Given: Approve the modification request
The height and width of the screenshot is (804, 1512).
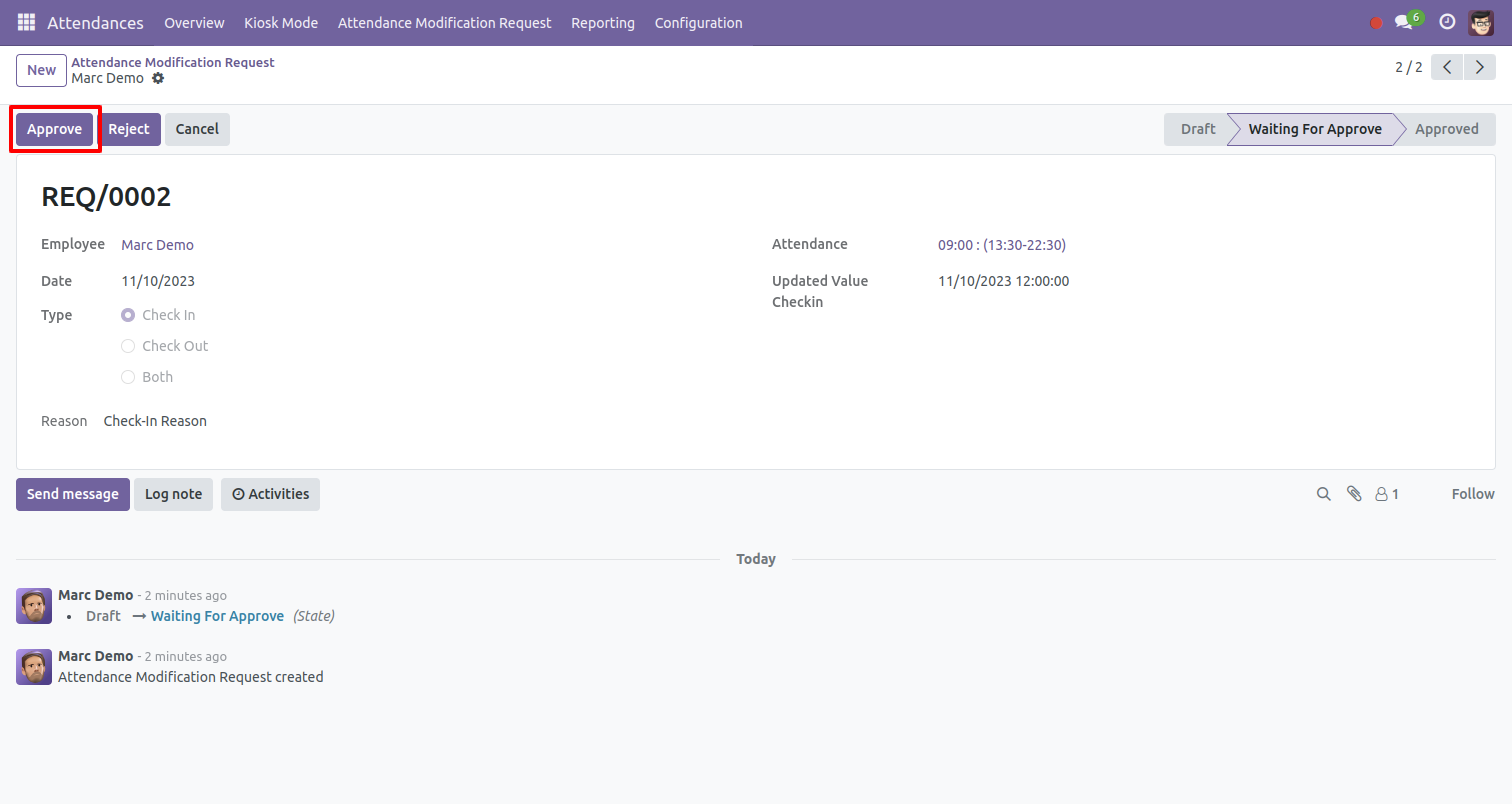Looking at the screenshot, I should coord(54,129).
